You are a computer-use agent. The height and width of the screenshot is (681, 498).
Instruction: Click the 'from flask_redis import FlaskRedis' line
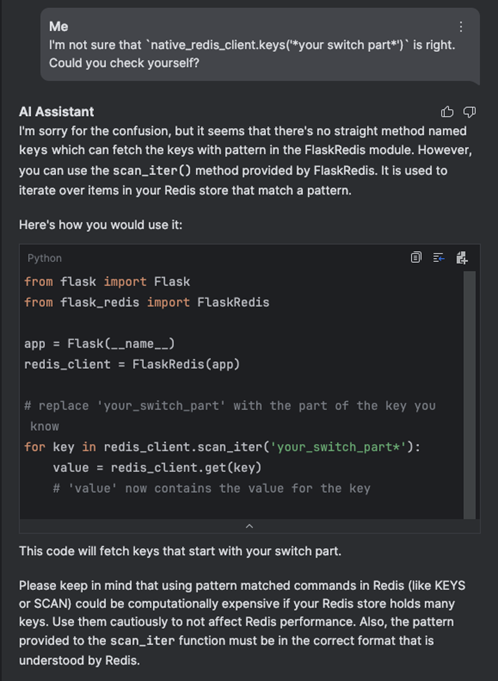point(147,302)
